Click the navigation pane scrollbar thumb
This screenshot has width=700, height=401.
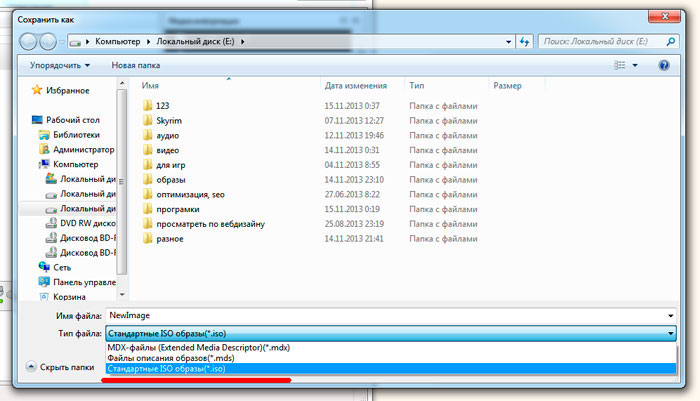tap(122, 182)
